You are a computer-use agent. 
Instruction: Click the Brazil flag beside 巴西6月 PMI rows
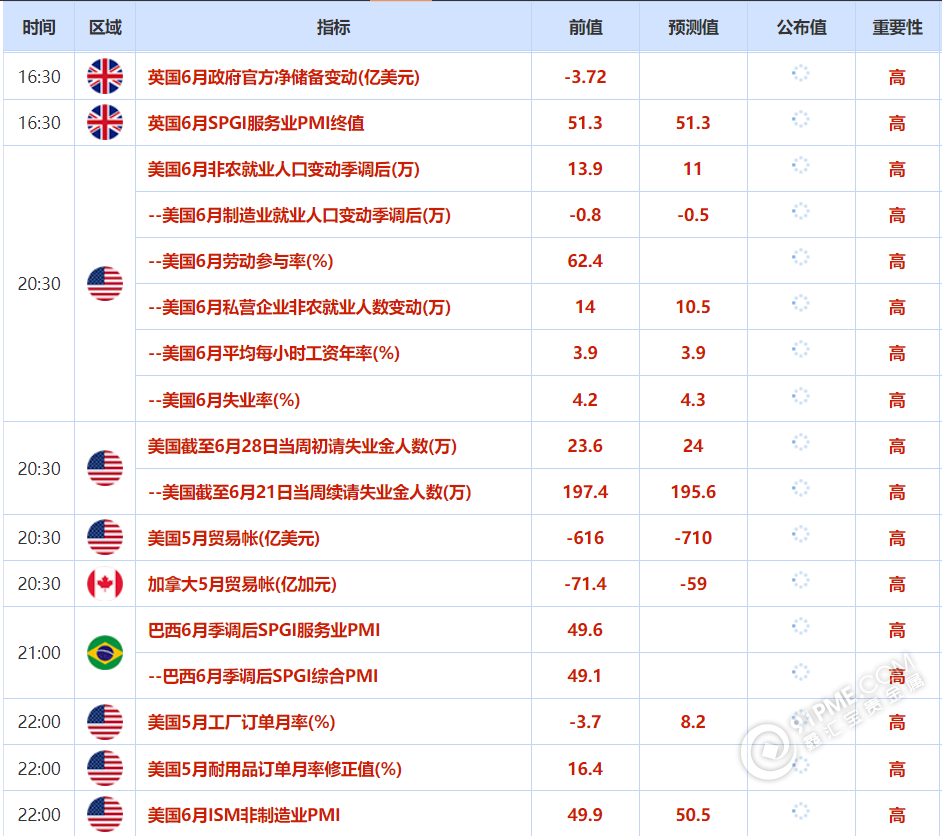[x=105, y=653]
